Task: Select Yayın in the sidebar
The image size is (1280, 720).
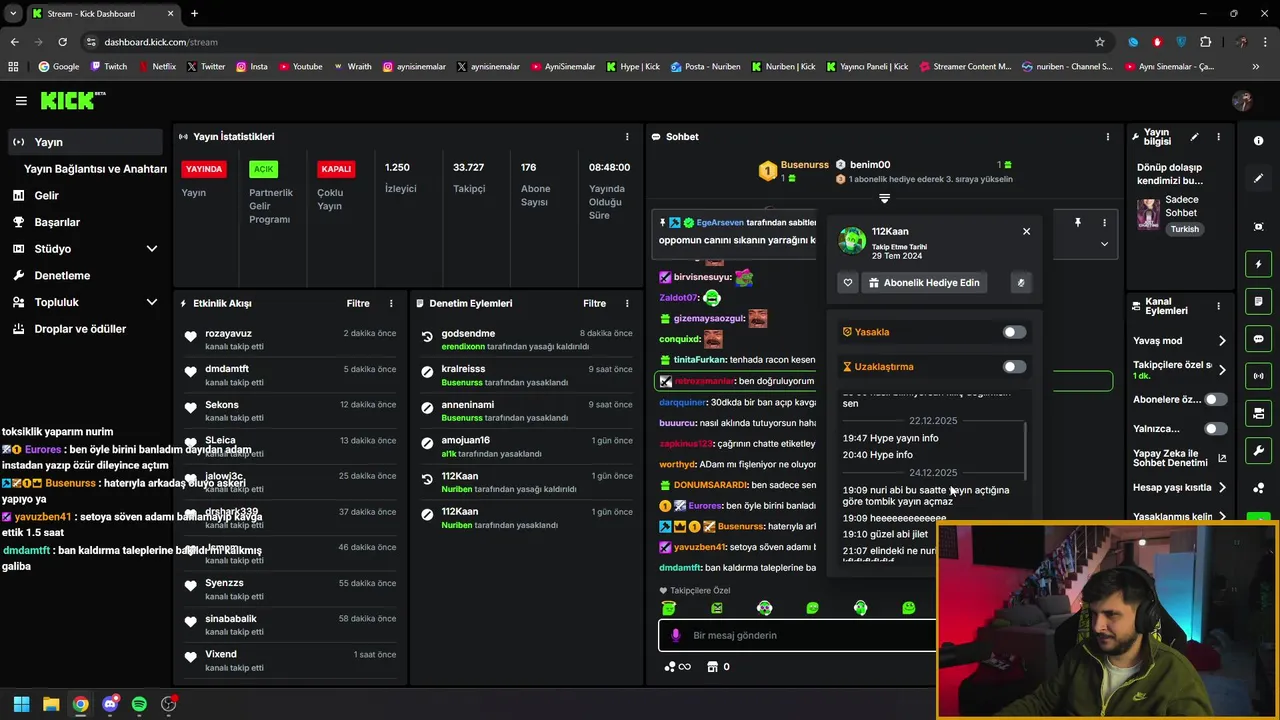Action: tap(83, 142)
